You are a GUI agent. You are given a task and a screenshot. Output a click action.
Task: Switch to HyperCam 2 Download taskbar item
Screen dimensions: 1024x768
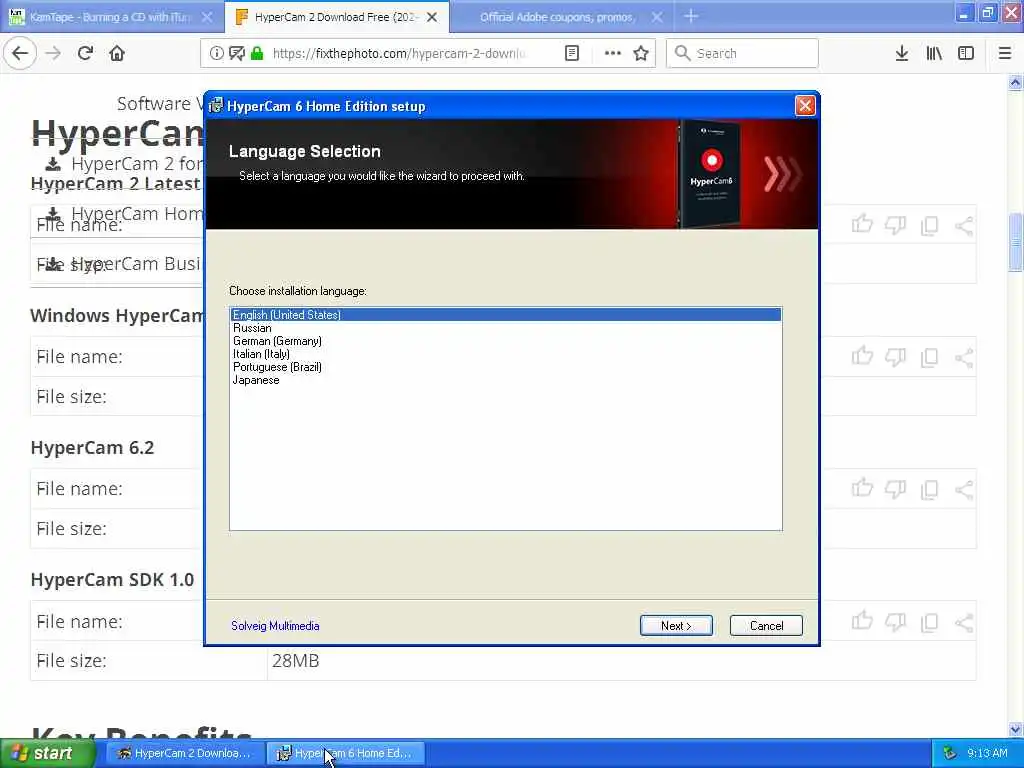coord(185,753)
